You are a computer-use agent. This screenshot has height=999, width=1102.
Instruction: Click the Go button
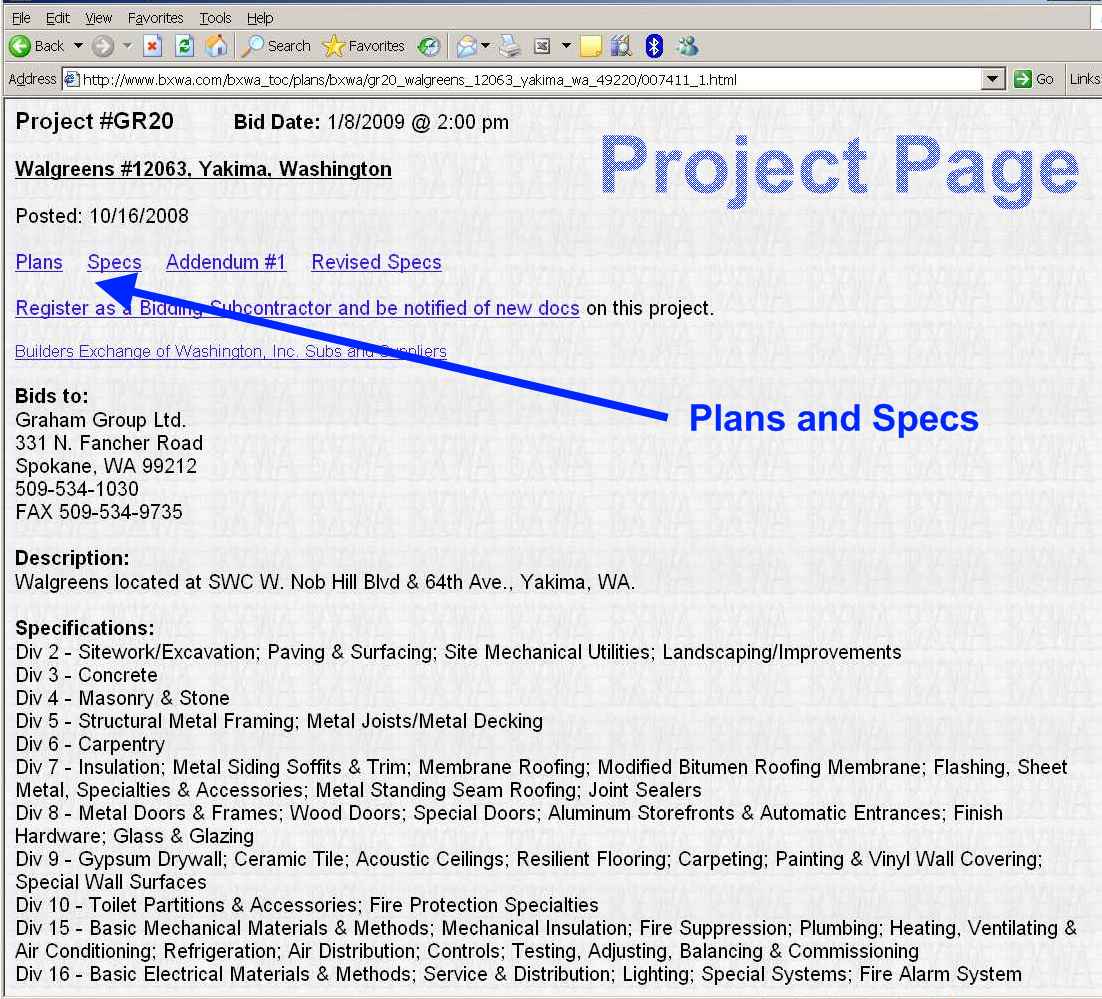point(1033,79)
